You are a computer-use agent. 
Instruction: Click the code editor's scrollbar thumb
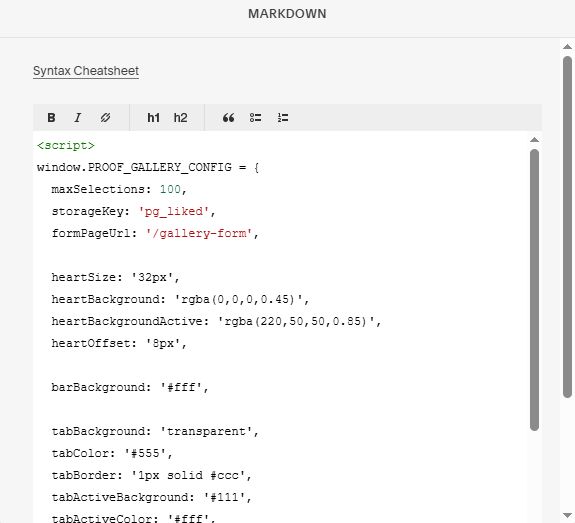point(534,290)
